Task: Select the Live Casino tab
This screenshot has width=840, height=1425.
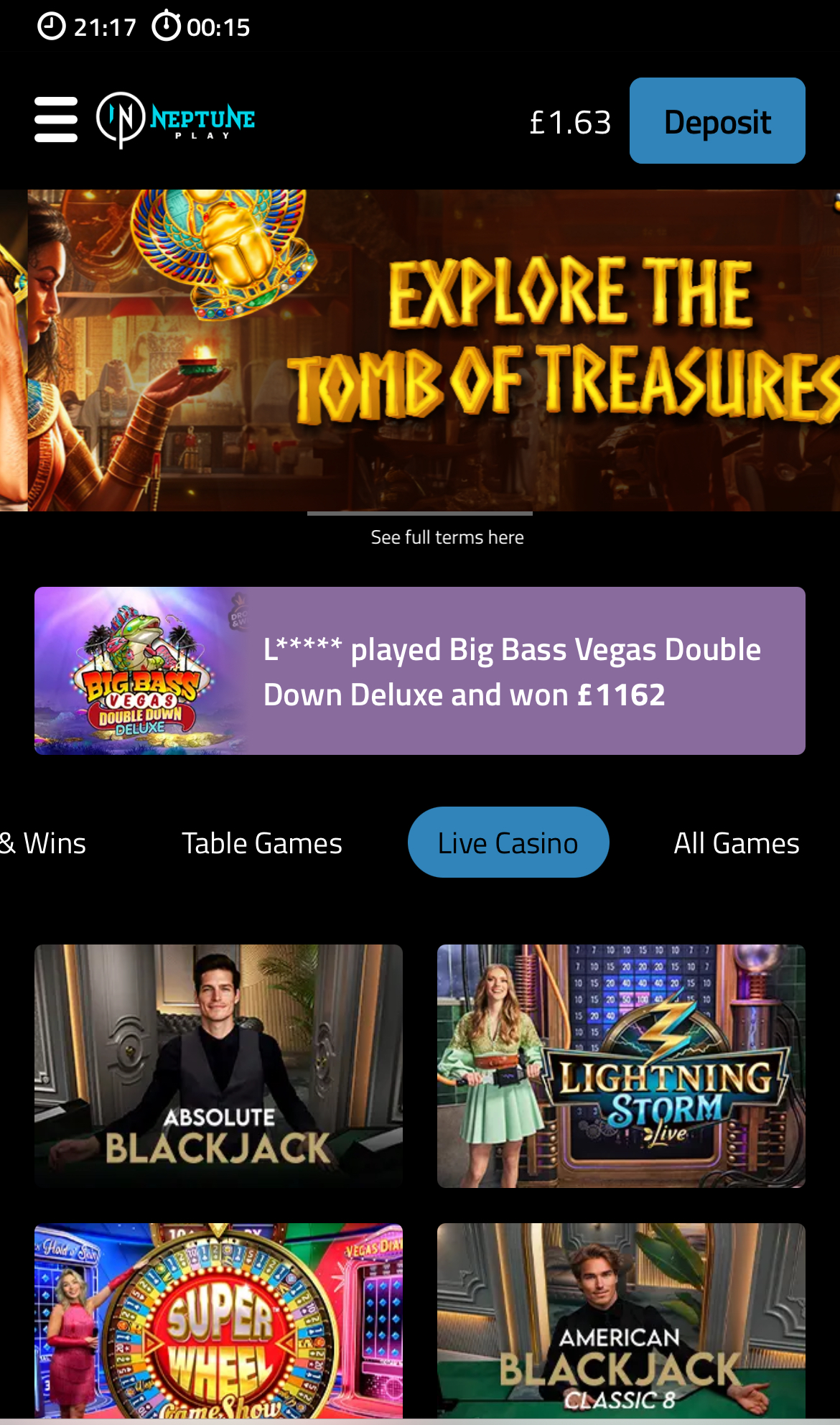Action: tap(508, 843)
